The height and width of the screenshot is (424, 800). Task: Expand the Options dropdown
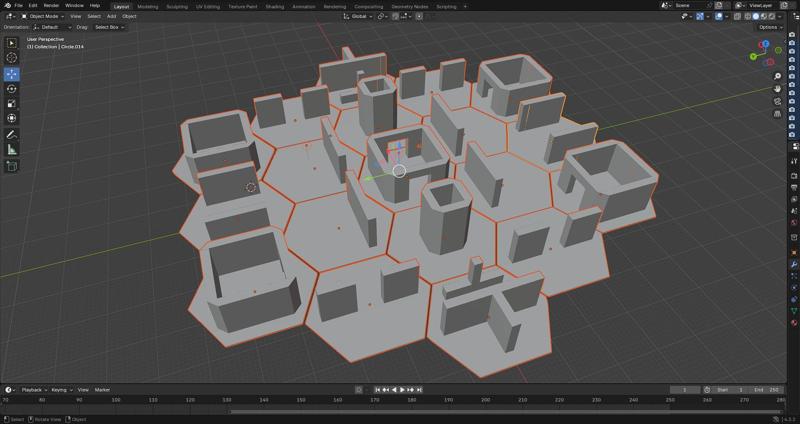tap(770, 27)
